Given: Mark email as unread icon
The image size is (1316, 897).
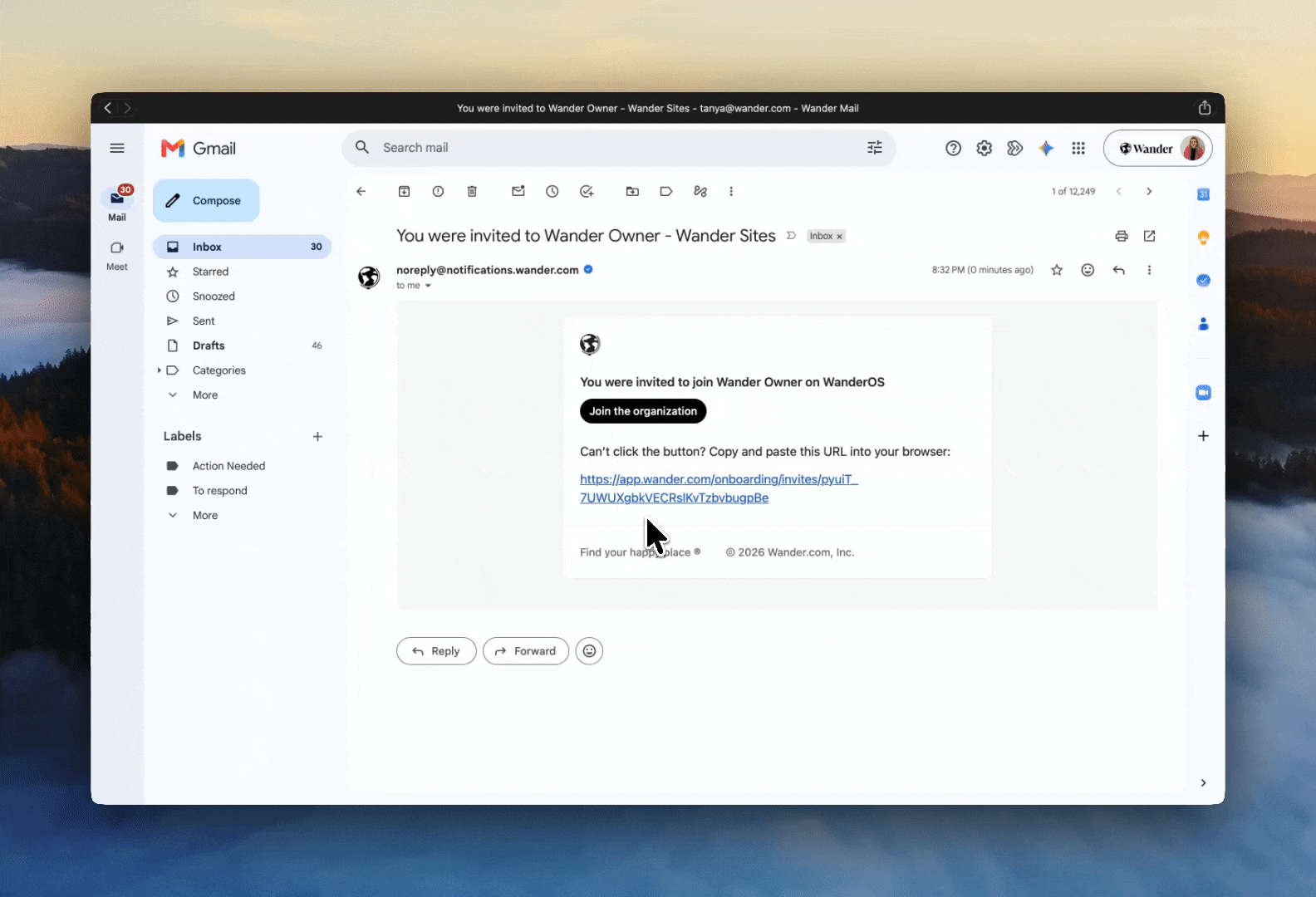Looking at the screenshot, I should click(x=518, y=191).
